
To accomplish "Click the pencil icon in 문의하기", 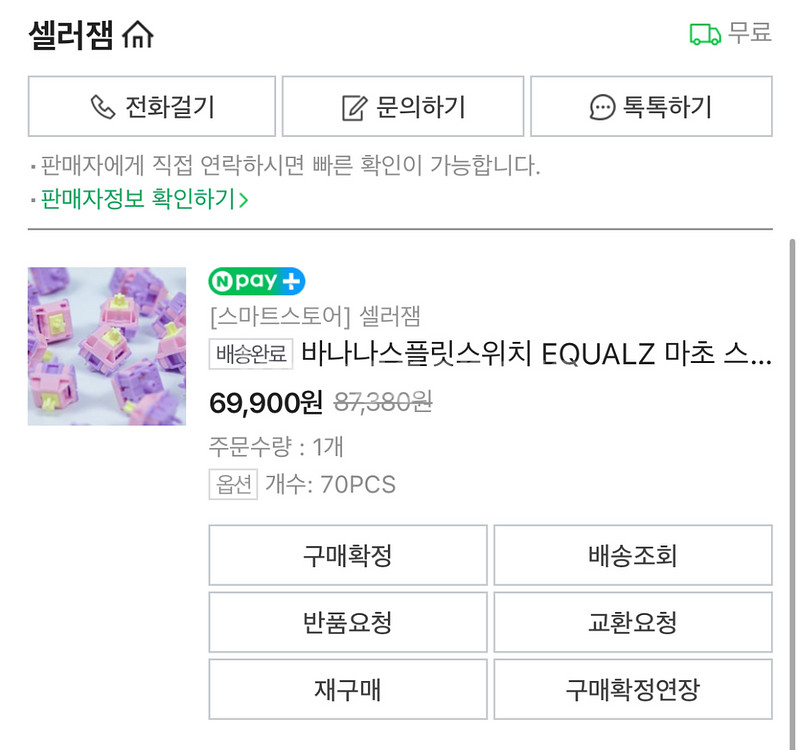I will pyautogui.click(x=354, y=107).
